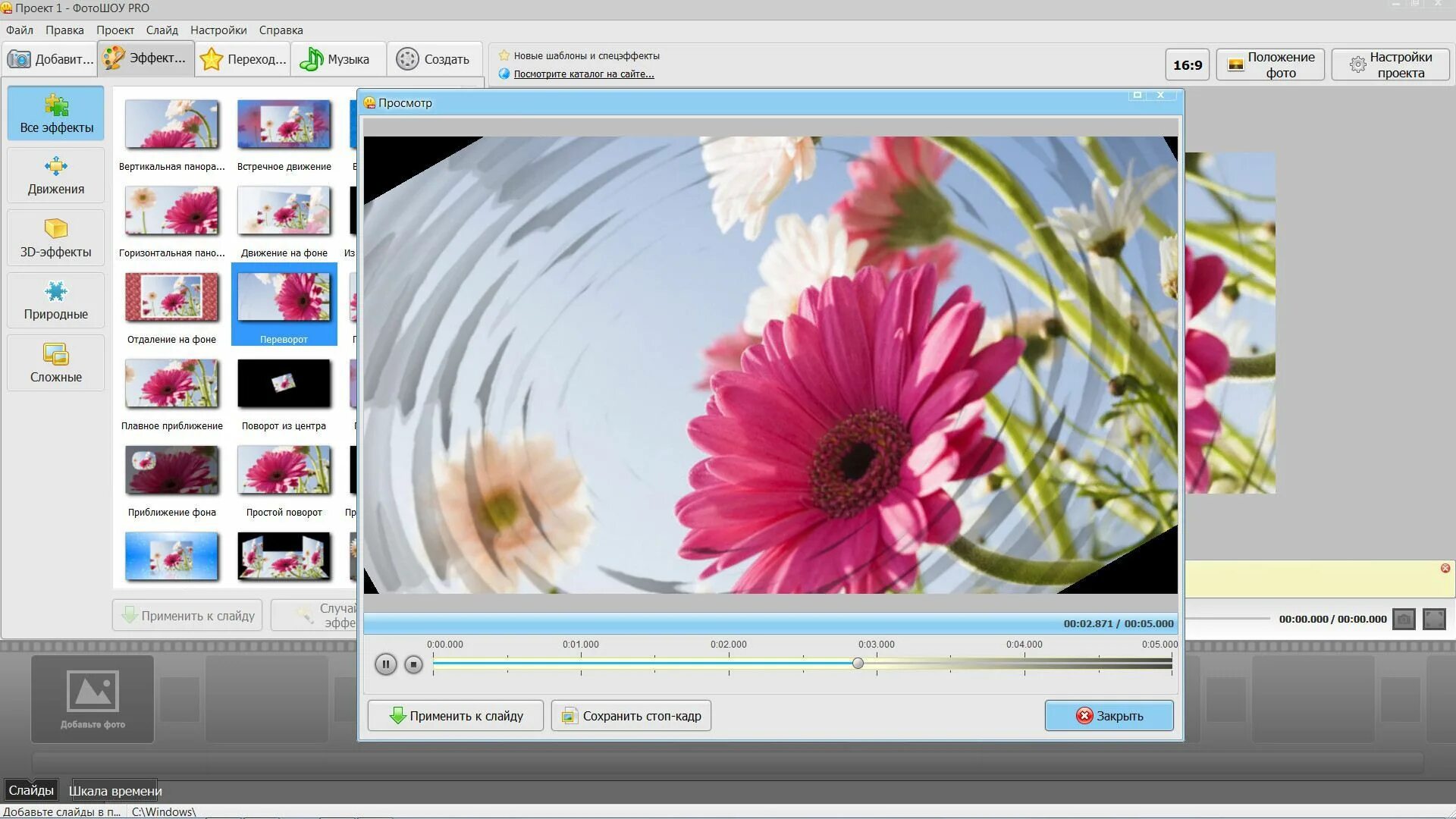Close preview with Закрыть button
Image resolution: width=1456 pixels, height=819 pixels.
pyautogui.click(x=1109, y=716)
